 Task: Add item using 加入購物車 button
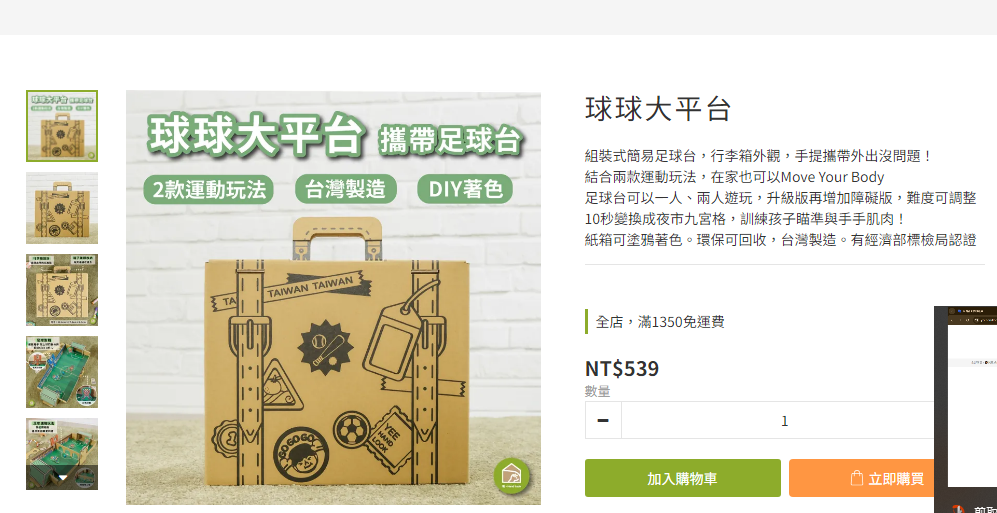click(x=683, y=478)
